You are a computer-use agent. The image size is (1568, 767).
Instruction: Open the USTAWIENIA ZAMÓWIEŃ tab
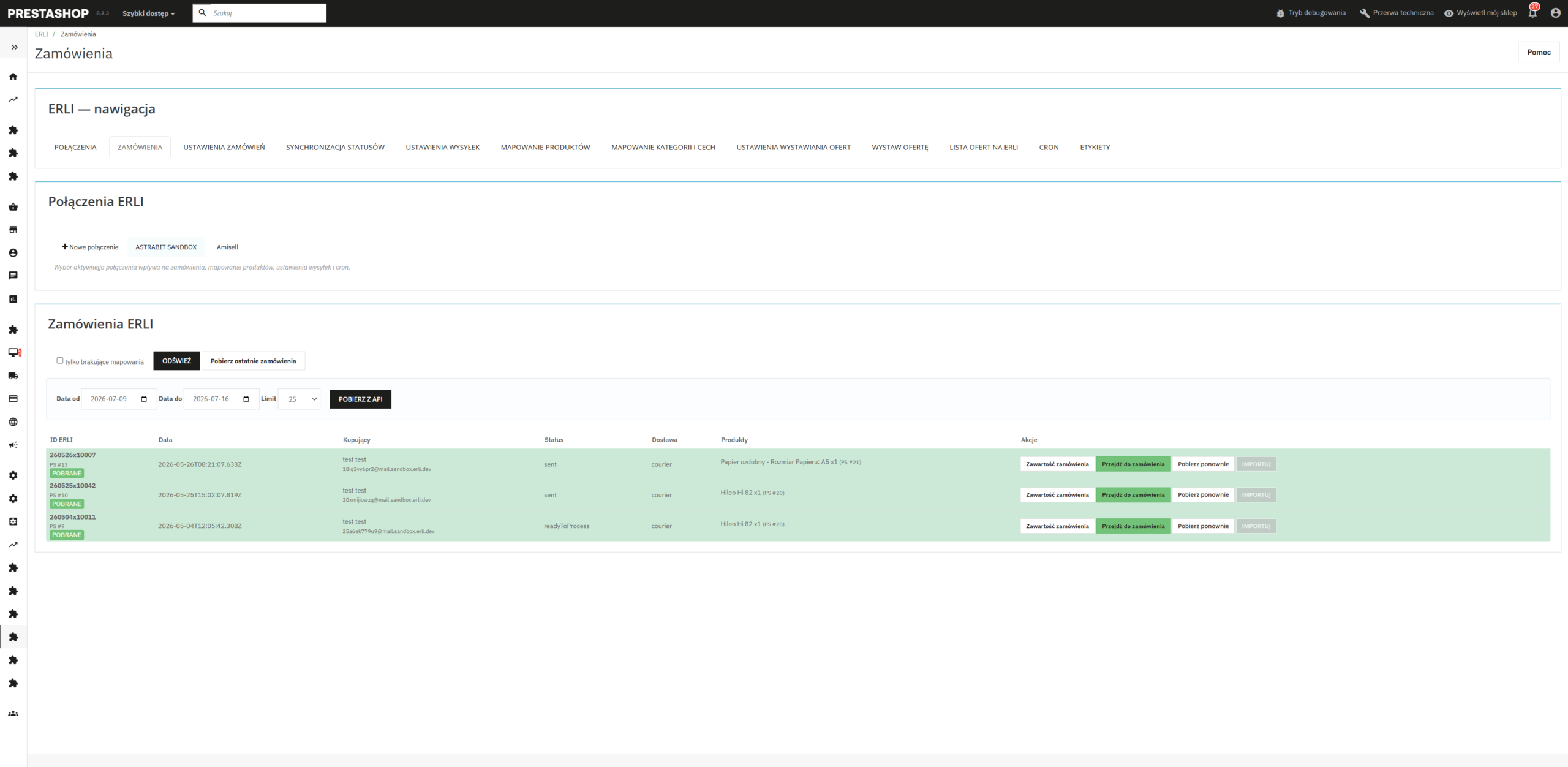point(224,148)
